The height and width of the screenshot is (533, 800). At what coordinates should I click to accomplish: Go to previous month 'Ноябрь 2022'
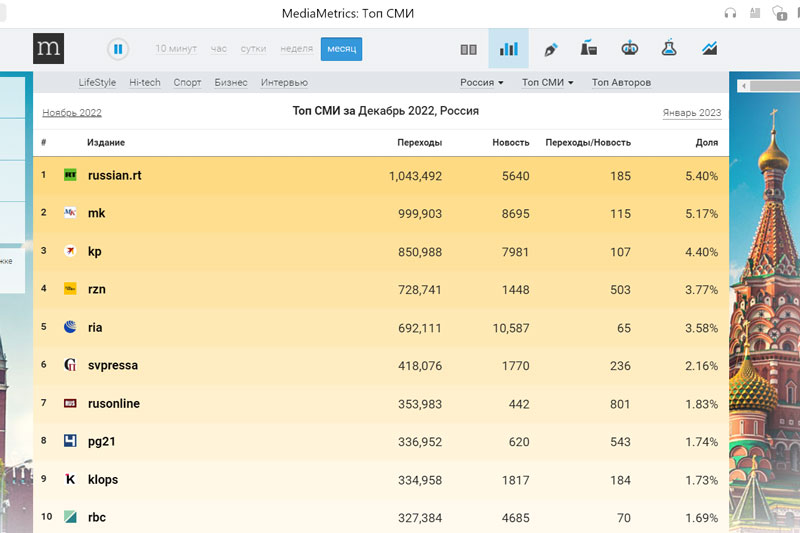72,113
